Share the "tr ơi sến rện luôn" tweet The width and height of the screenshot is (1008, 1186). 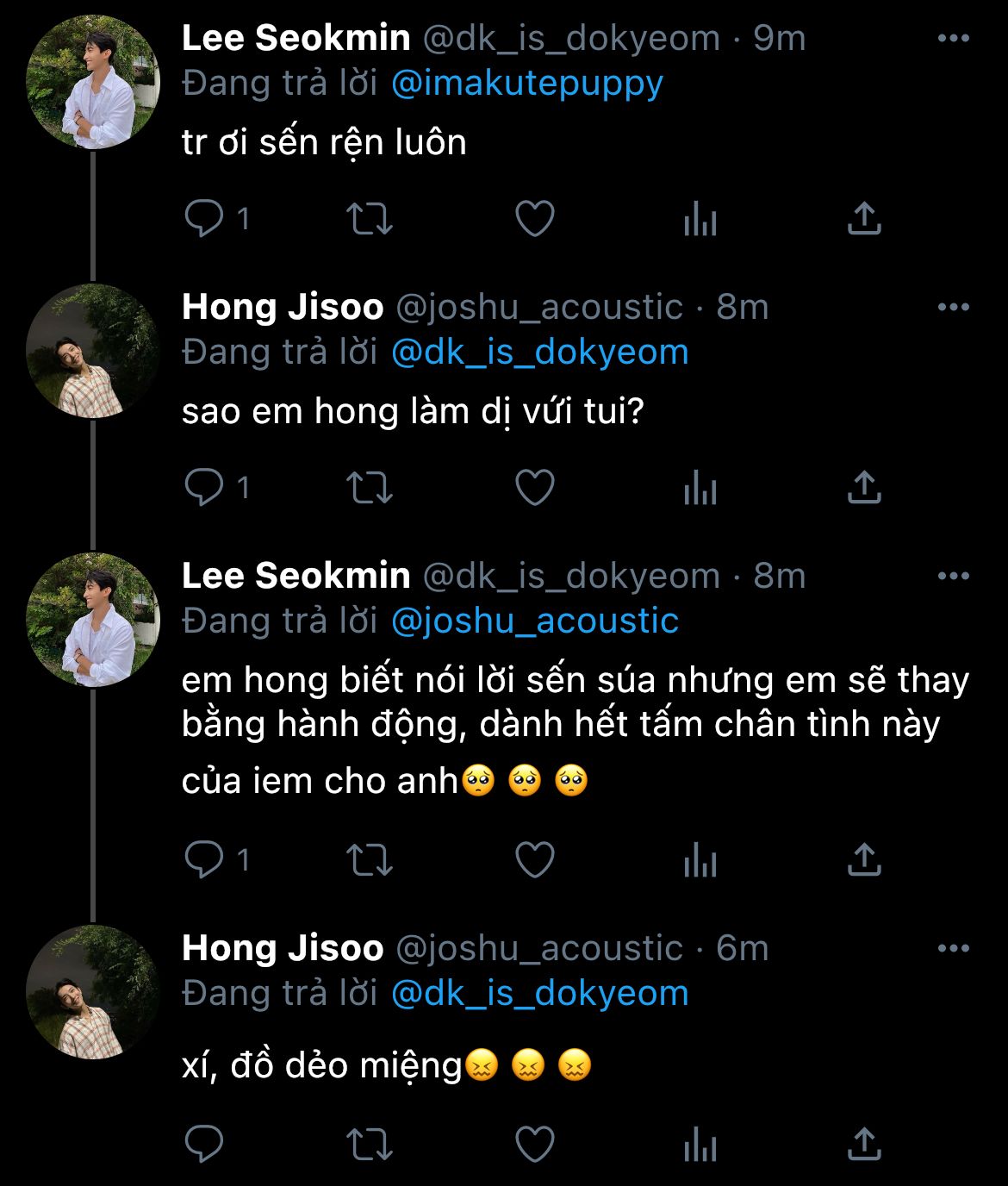tap(863, 219)
